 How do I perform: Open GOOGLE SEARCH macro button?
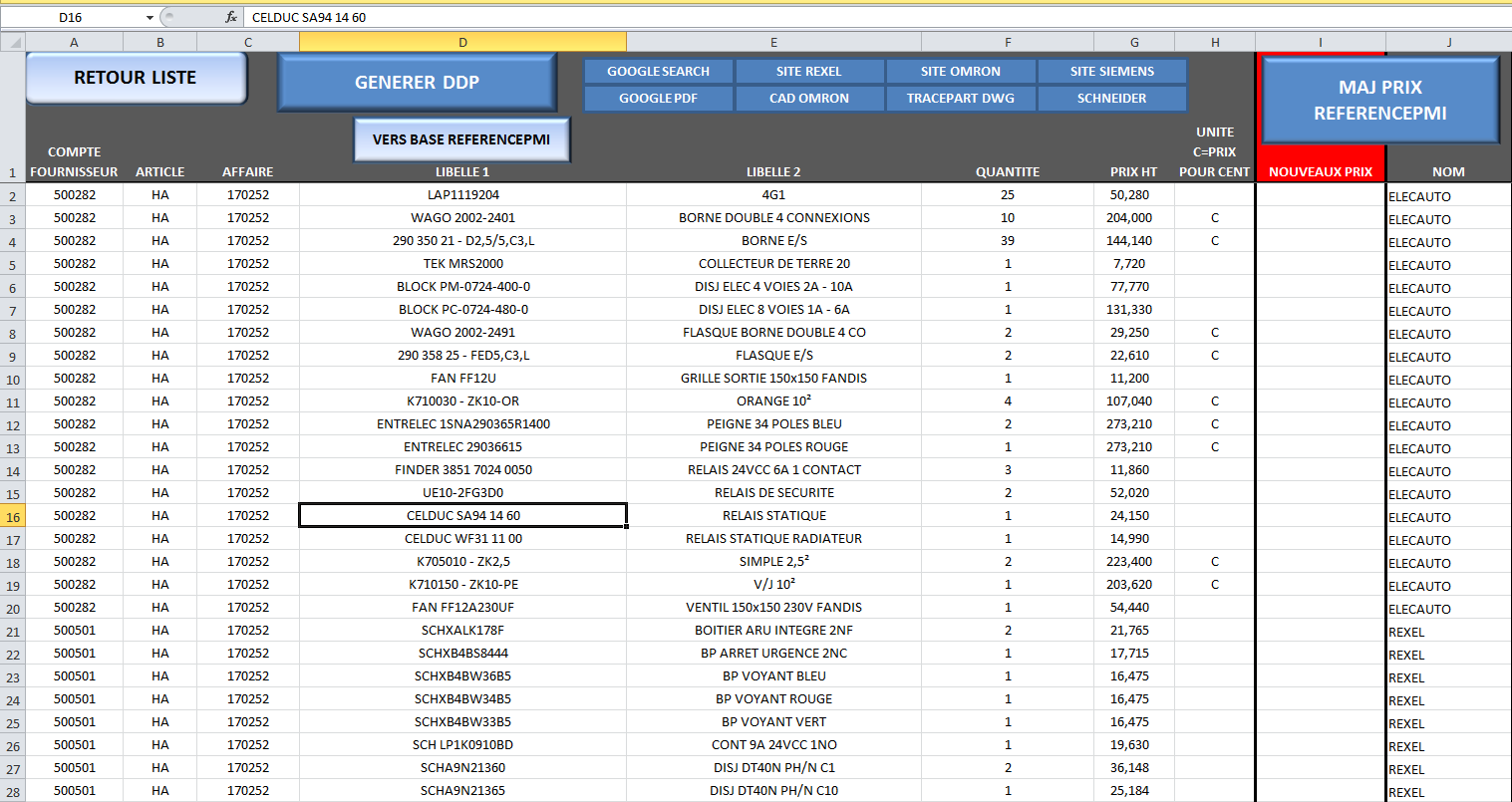click(x=658, y=72)
